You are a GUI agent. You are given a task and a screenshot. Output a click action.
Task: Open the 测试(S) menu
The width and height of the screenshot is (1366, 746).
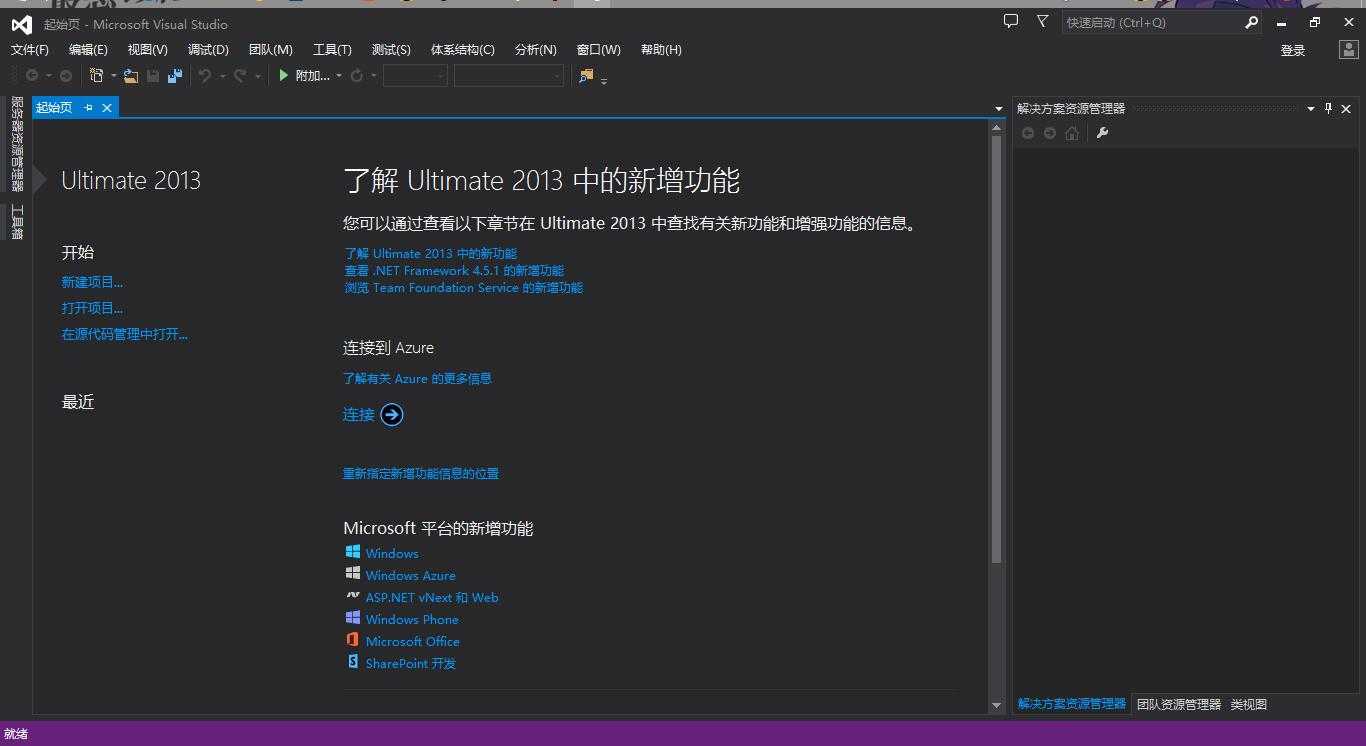pos(391,49)
